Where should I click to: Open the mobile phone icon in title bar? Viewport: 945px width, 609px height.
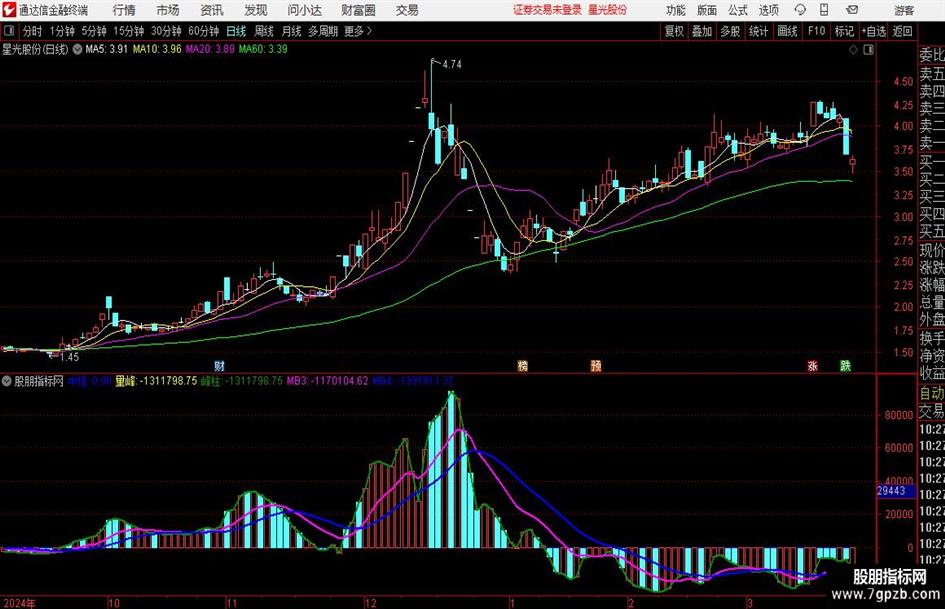pos(824,10)
